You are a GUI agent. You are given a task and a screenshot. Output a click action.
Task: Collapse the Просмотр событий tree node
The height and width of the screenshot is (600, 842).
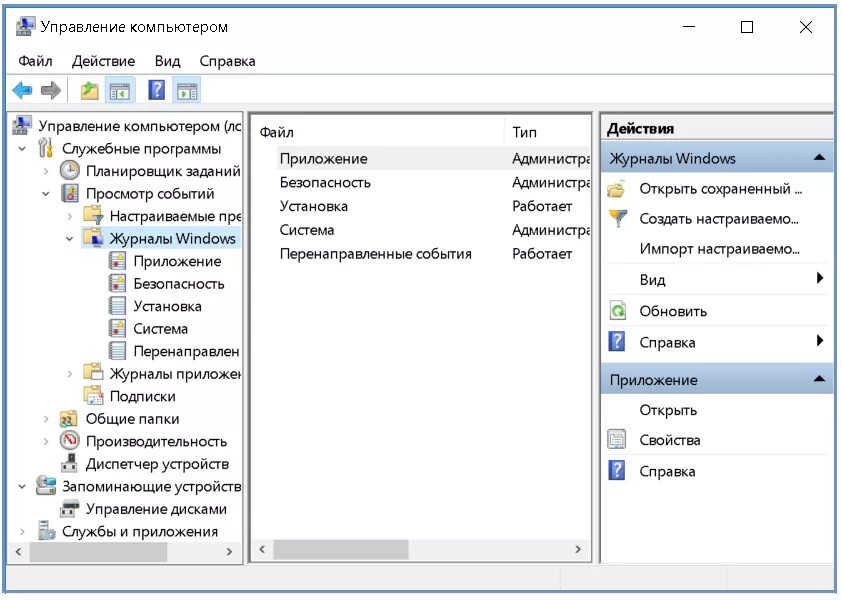46,194
